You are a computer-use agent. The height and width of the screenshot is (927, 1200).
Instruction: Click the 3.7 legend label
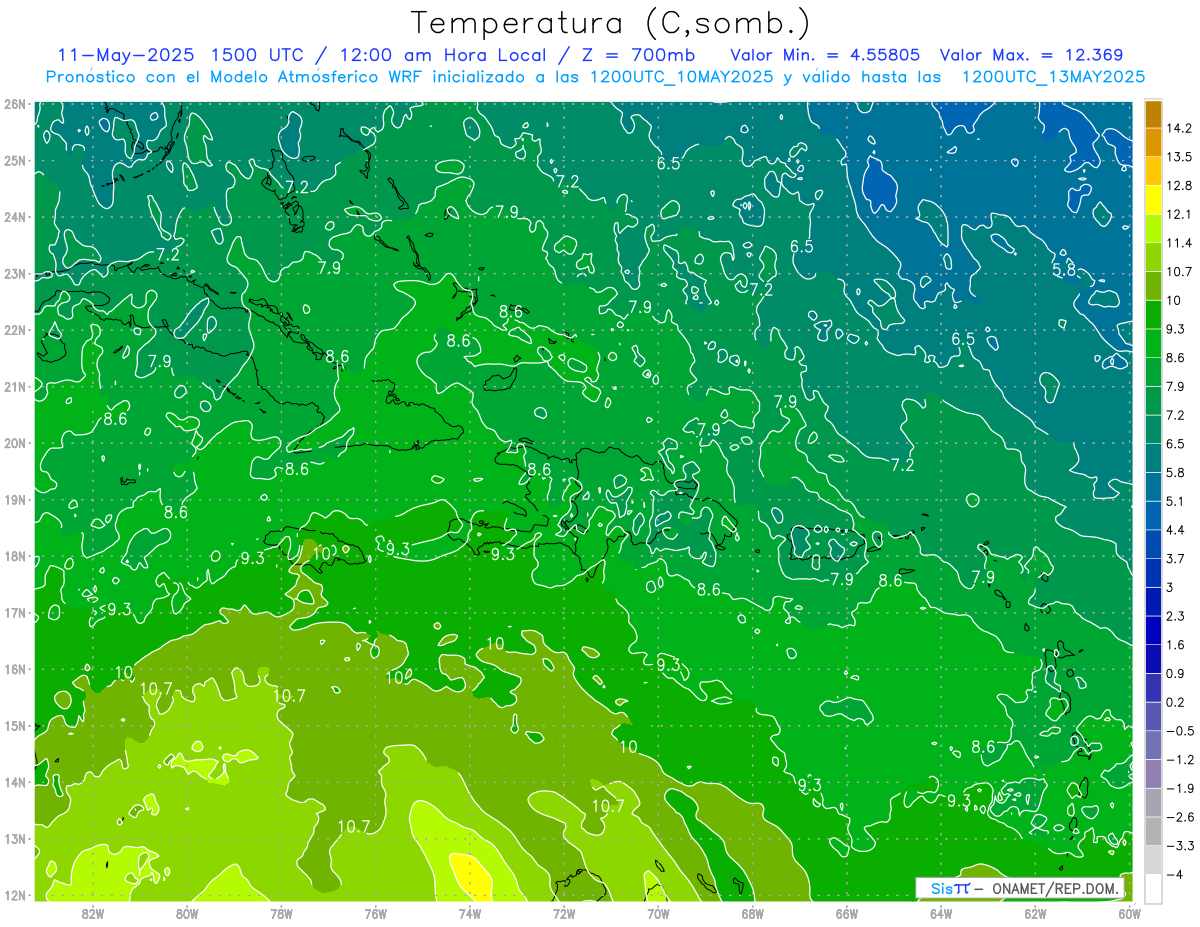pos(1175,559)
